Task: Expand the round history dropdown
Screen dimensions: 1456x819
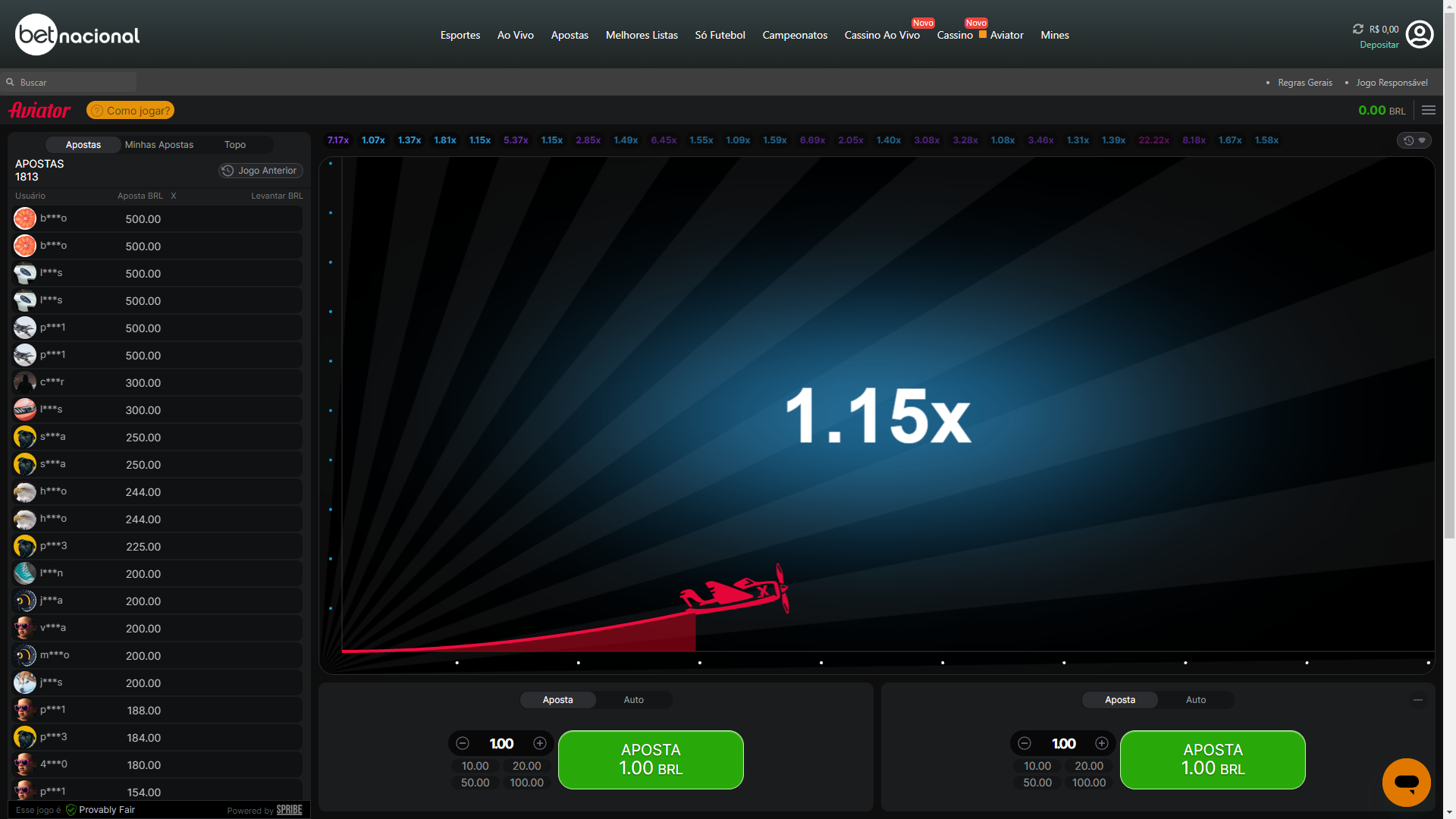Action: pos(1414,140)
